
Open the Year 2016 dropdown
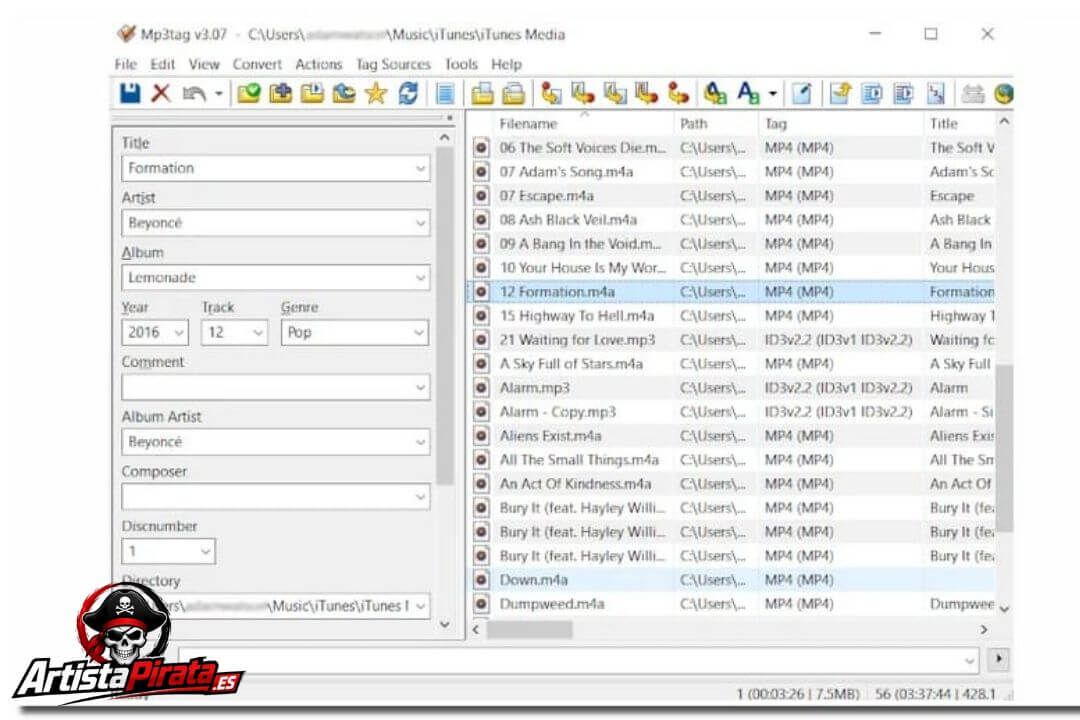click(179, 332)
